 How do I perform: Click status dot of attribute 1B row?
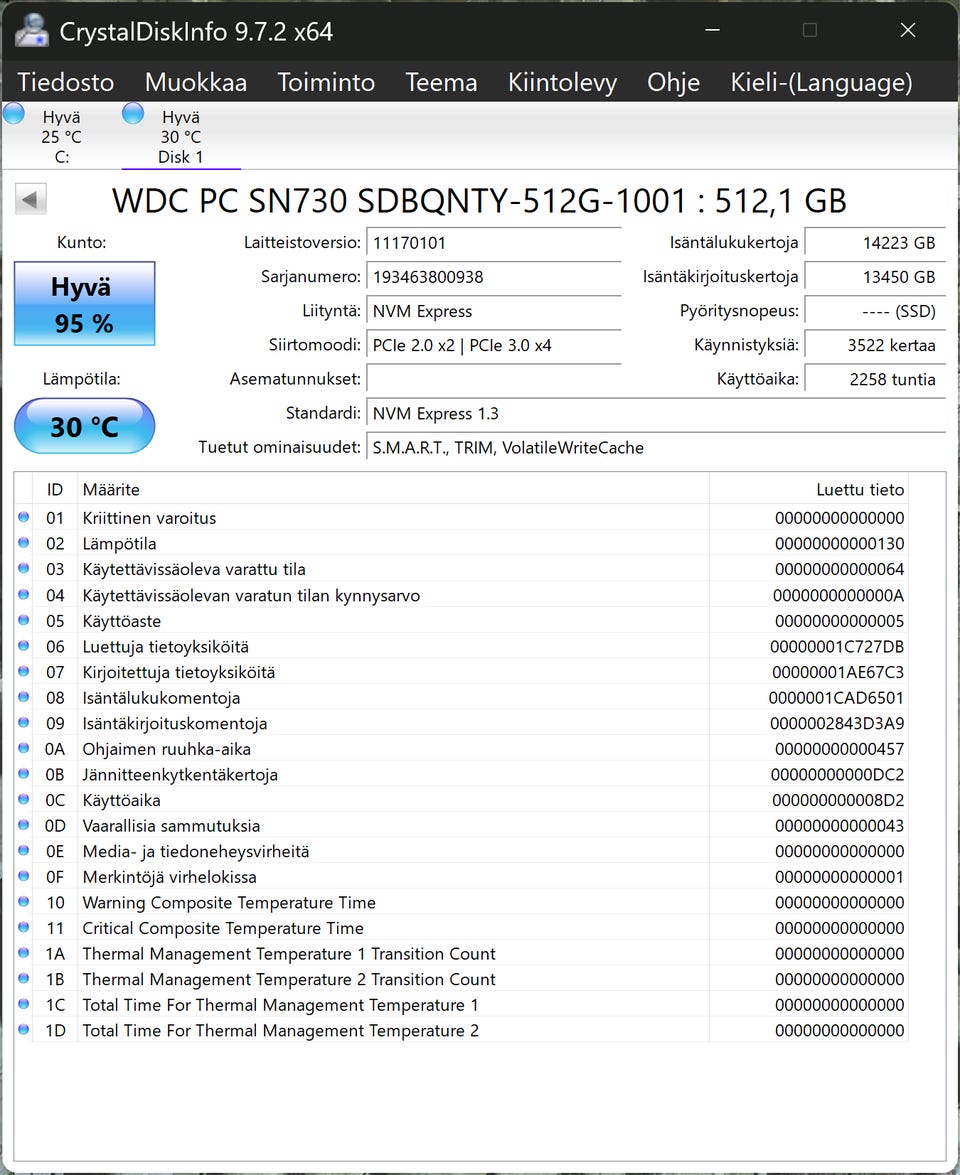coord(24,979)
